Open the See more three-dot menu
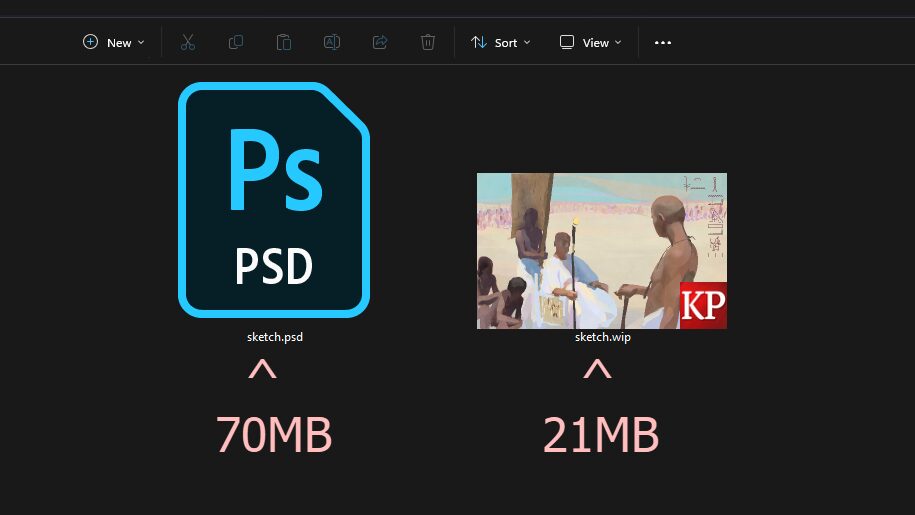This screenshot has width=915, height=515. point(663,43)
